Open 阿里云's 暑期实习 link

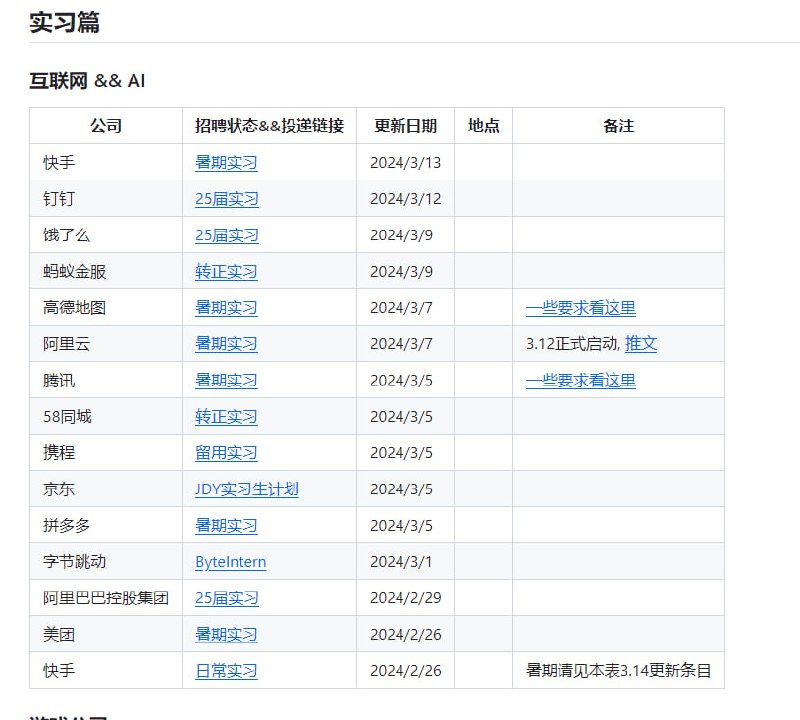tap(225, 343)
